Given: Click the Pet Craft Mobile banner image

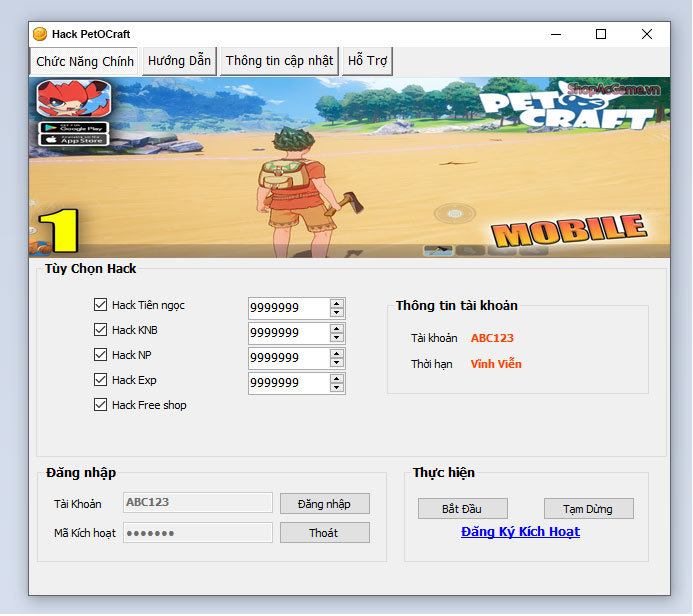Looking at the screenshot, I should 349,168.
